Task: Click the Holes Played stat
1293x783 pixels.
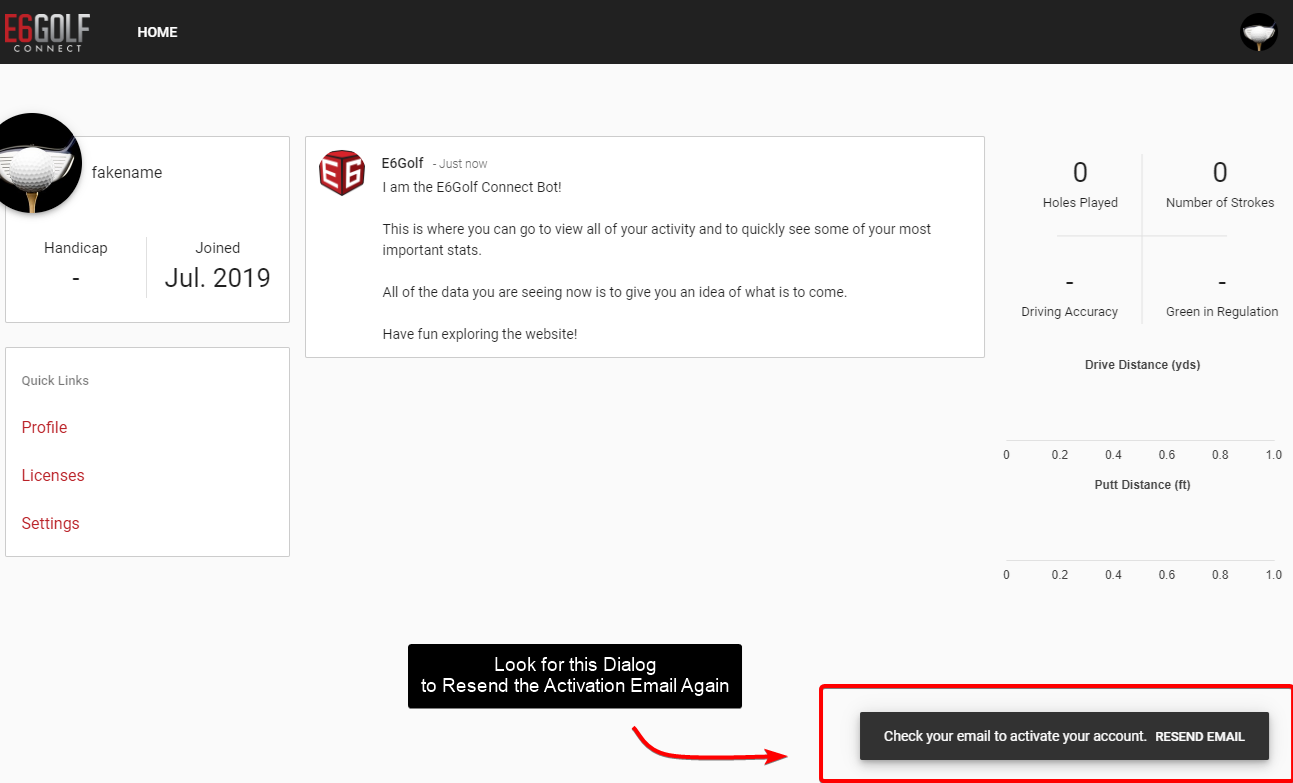Action: 1080,185
